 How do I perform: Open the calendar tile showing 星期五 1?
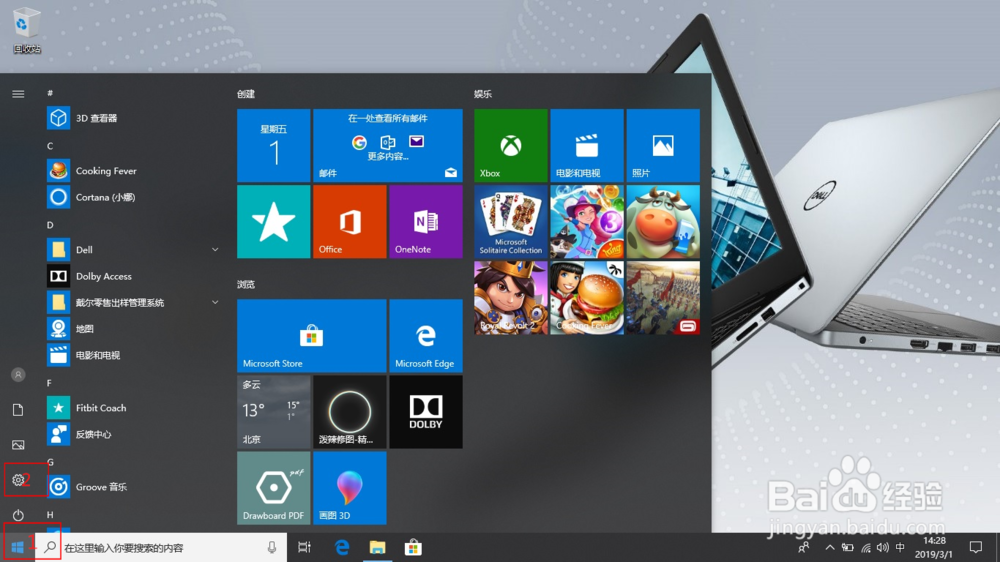(274, 145)
